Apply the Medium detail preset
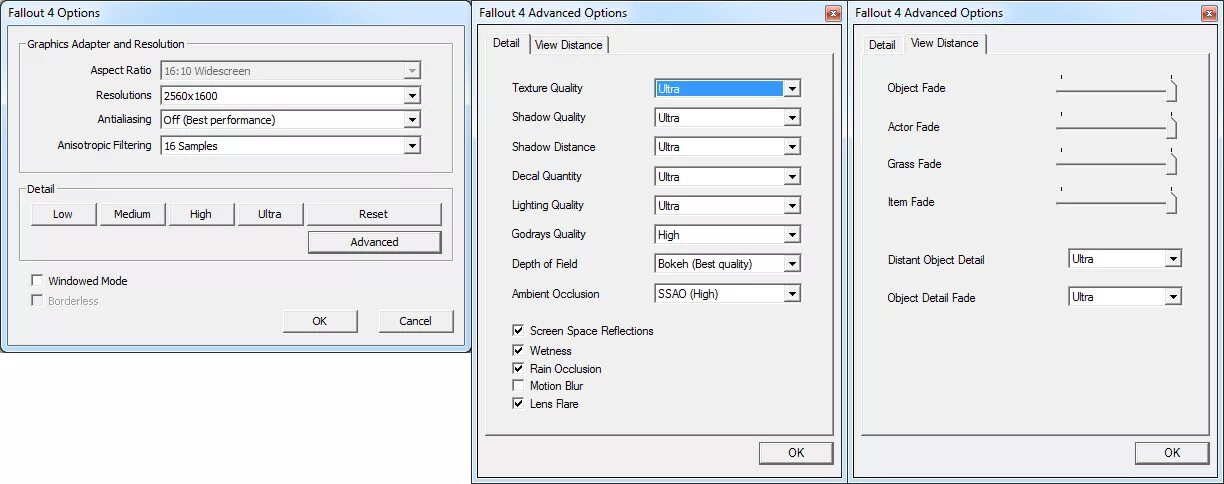This screenshot has width=1224, height=484. click(x=132, y=214)
